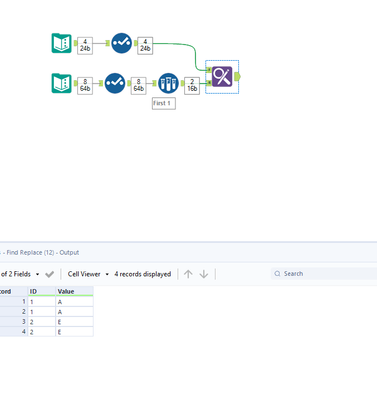Select the bottom Text Input tool
377x400 pixels.
coord(62,83)
